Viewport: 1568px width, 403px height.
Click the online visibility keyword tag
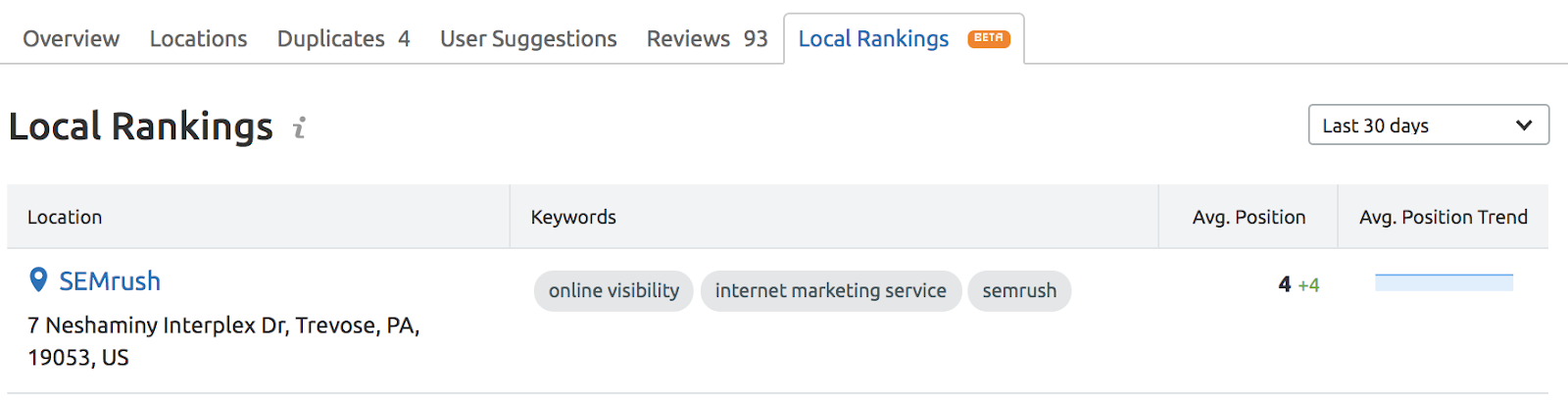click(x=613, y=290)
